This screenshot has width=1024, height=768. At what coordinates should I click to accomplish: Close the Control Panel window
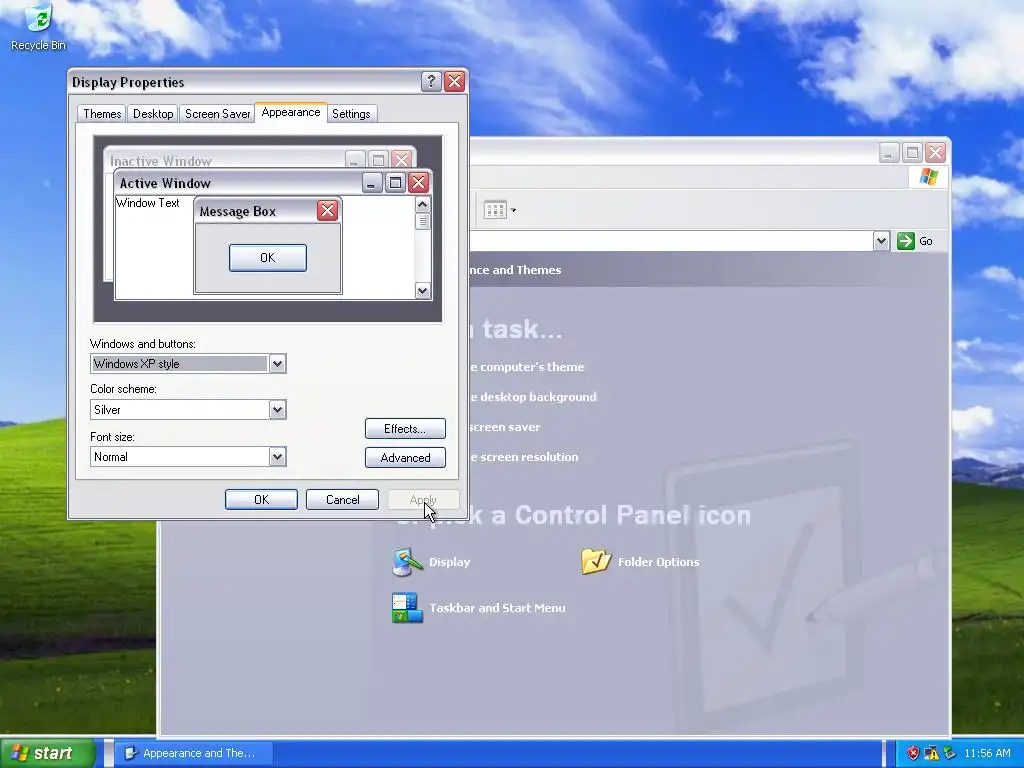pyautogui.click(x=935, y=153)
